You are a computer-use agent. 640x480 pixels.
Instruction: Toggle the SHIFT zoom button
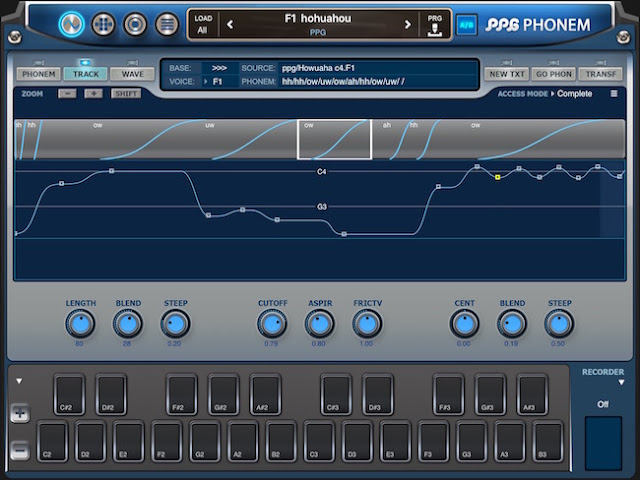pyautogui.click(x=126, y=94)
